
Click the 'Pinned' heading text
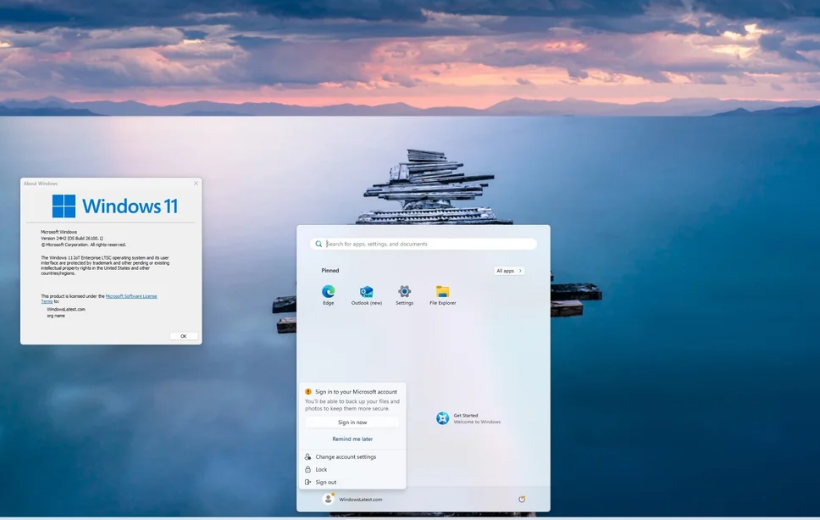[x=330, y=270]
